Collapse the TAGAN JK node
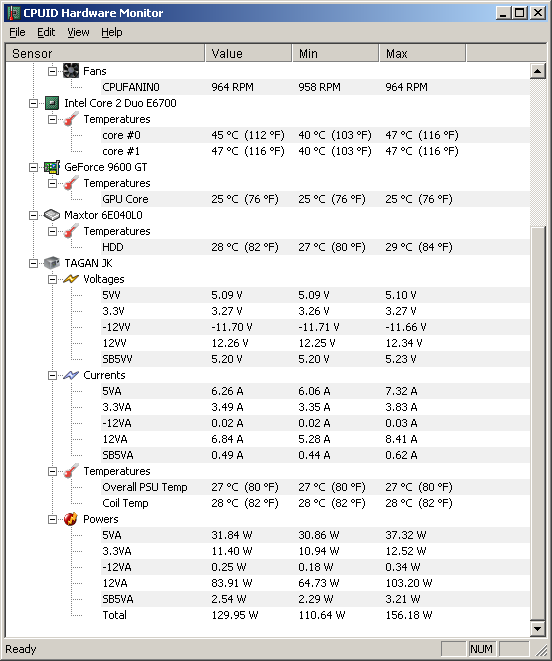 (33, 263)
